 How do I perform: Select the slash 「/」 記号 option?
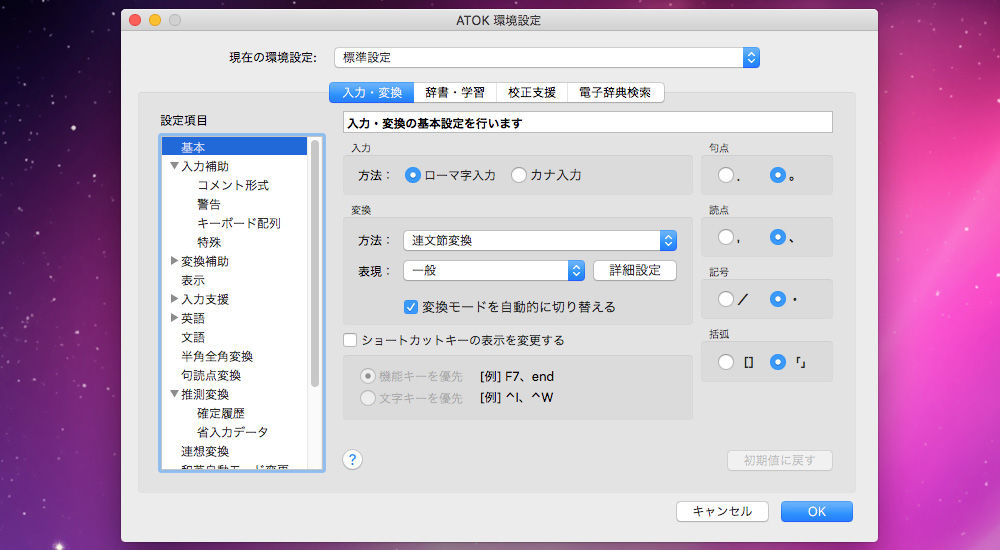[x=726, y=299]
